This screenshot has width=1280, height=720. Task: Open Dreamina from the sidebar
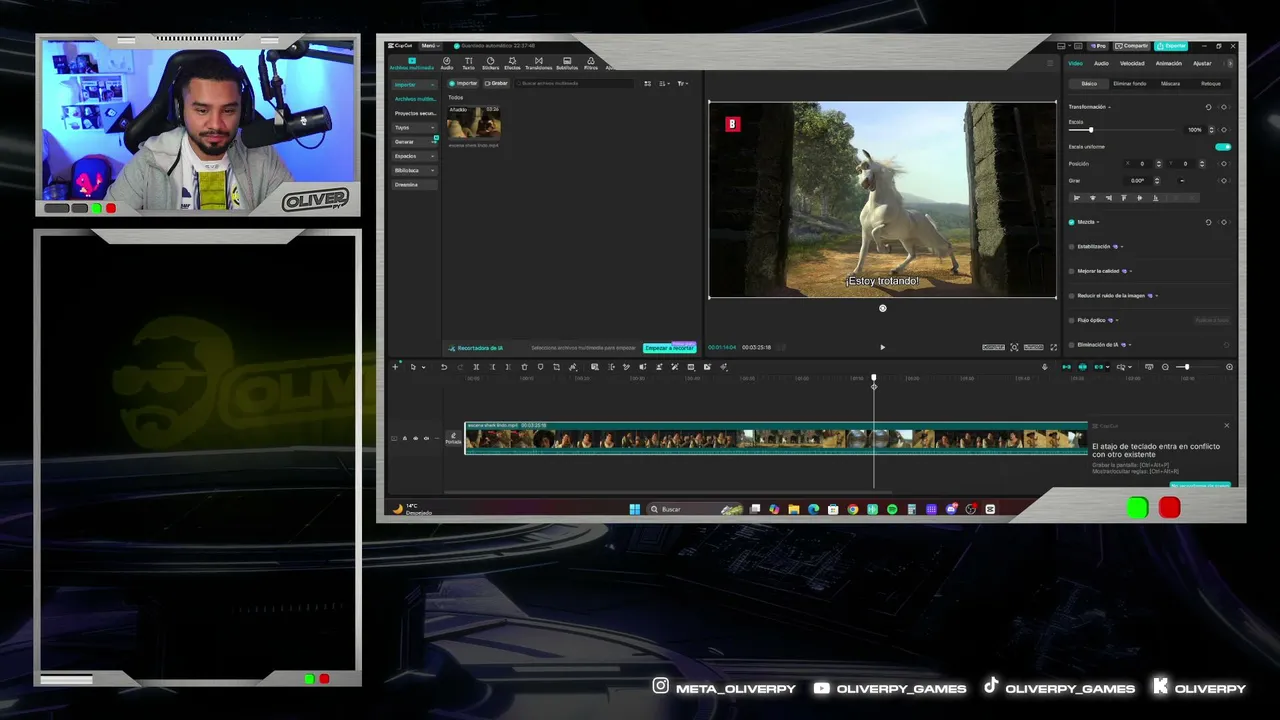414,185
